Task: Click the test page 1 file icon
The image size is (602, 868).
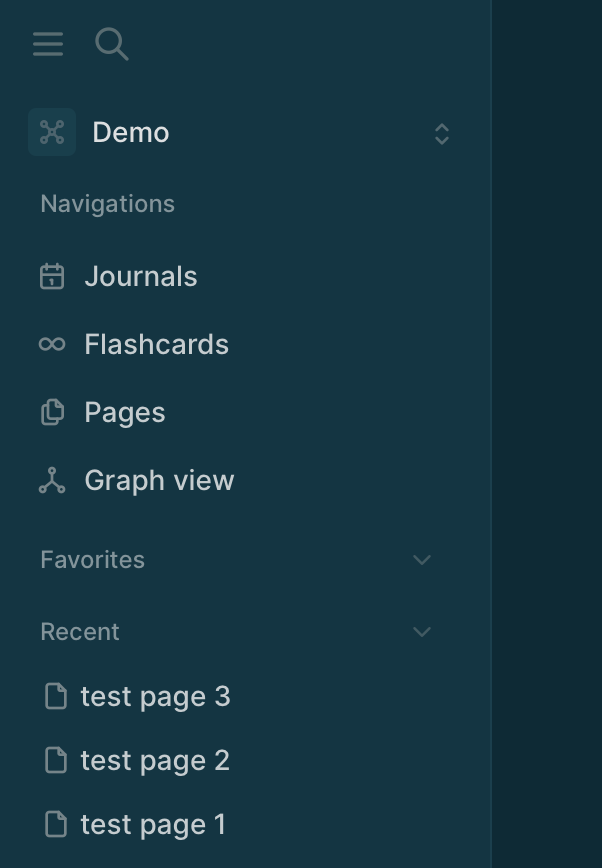Action: pyautogui.click(x=56, y=824)
